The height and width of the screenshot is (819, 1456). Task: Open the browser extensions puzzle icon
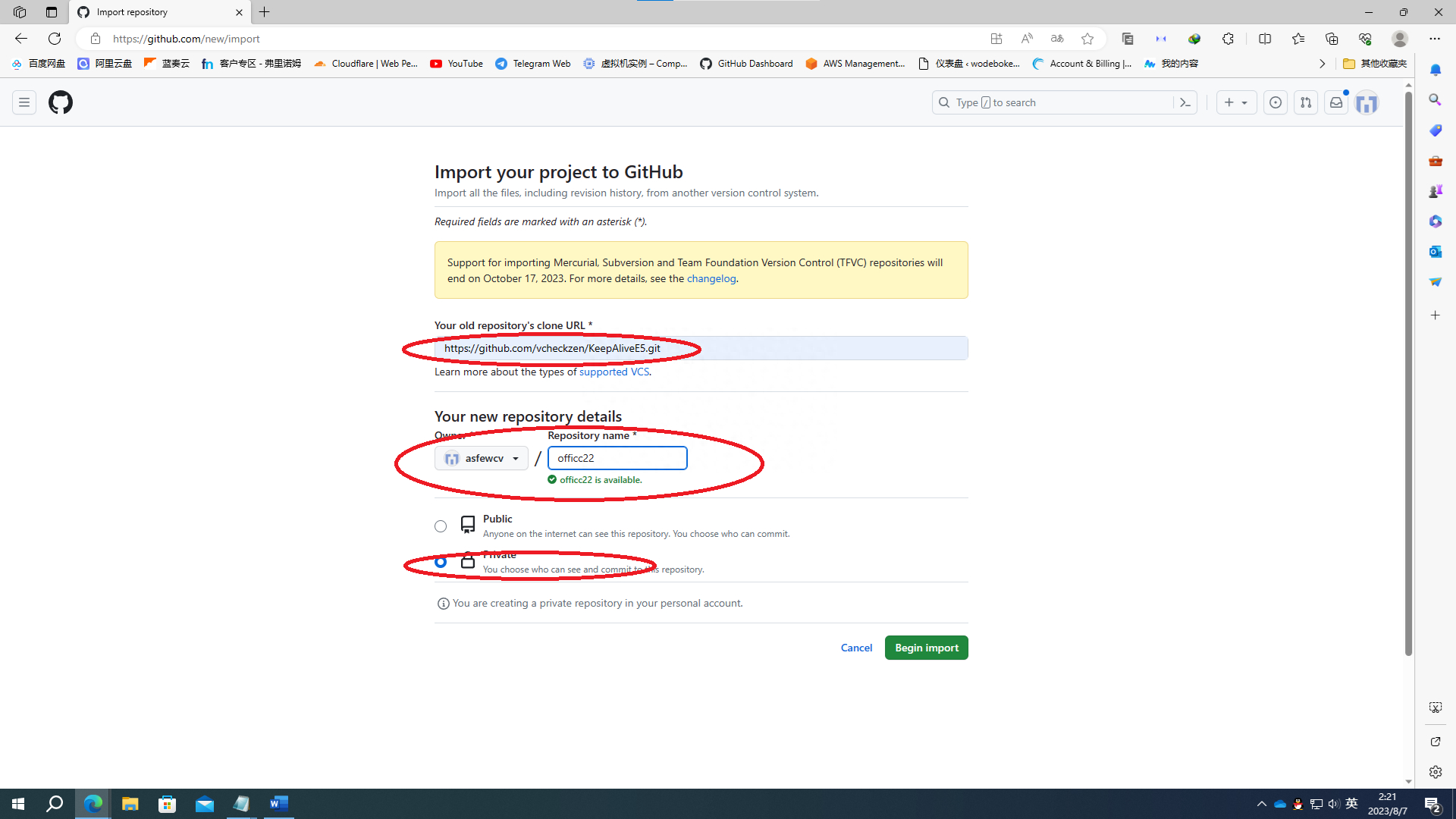(x=1228, y=39)
